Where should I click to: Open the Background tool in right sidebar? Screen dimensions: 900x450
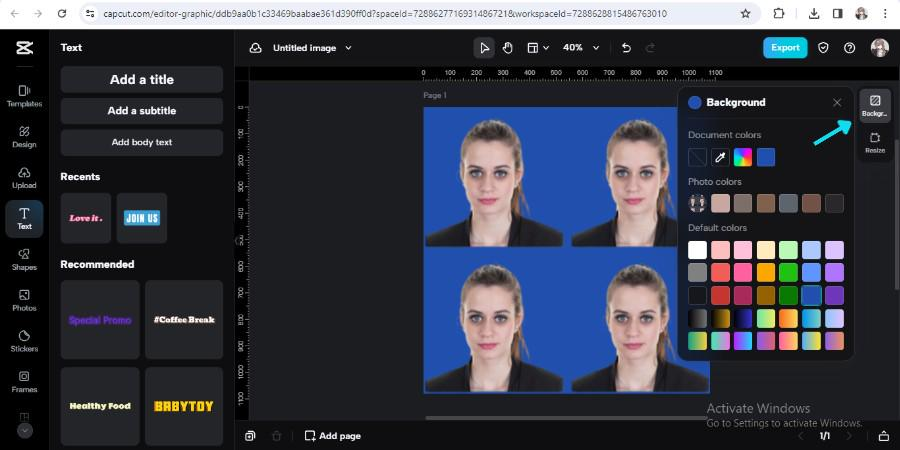[875, 106]
